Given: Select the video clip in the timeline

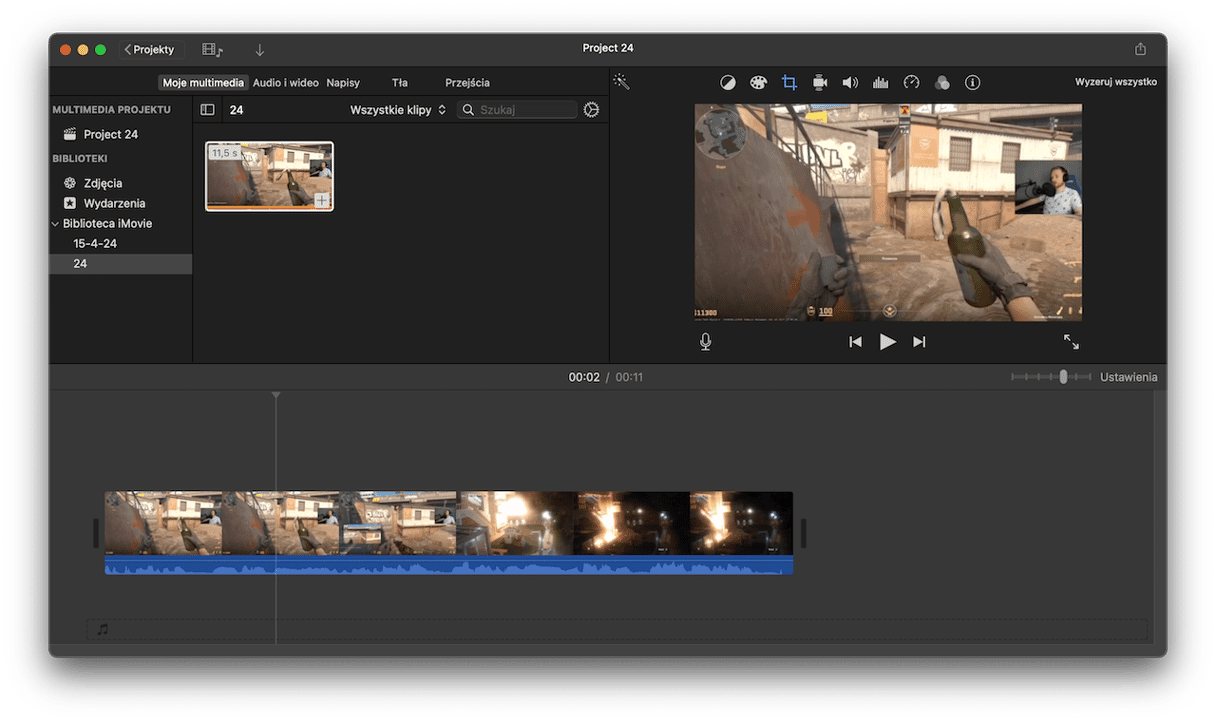Looking at the screenshot, I should [x=449, y=523].
